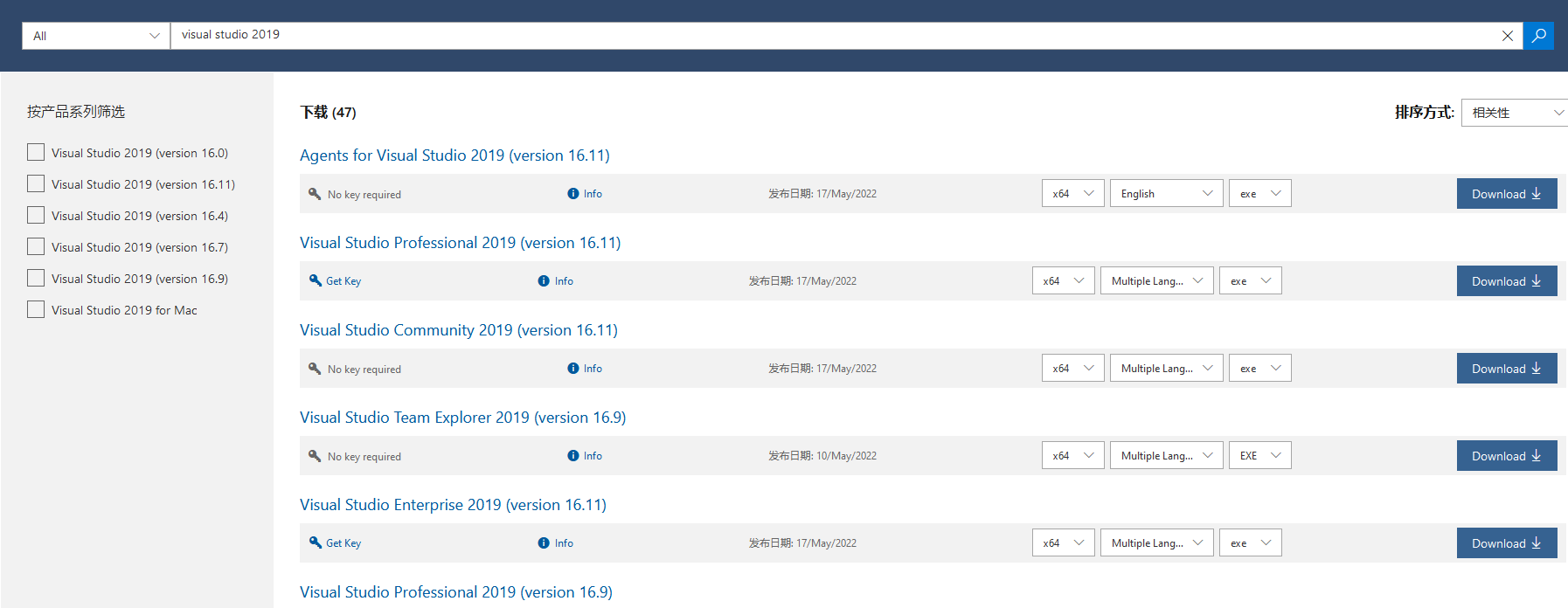This screenshot has height=608, width=1568.
Task: Download Visual Studio Enterprise 2019
Action: pos(1507,542)
